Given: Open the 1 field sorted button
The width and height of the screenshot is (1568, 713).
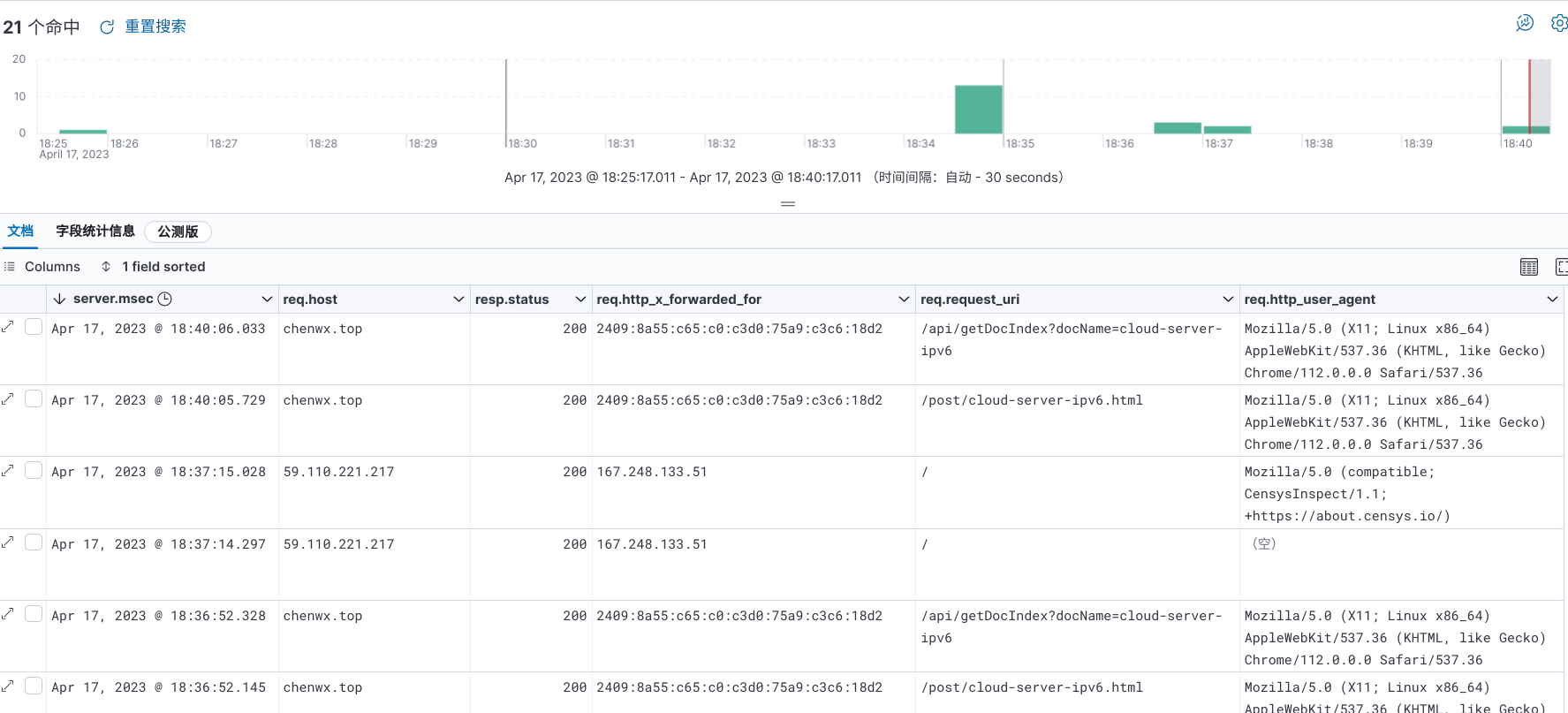Looking at the screenshot, I should tap(154, 267).
